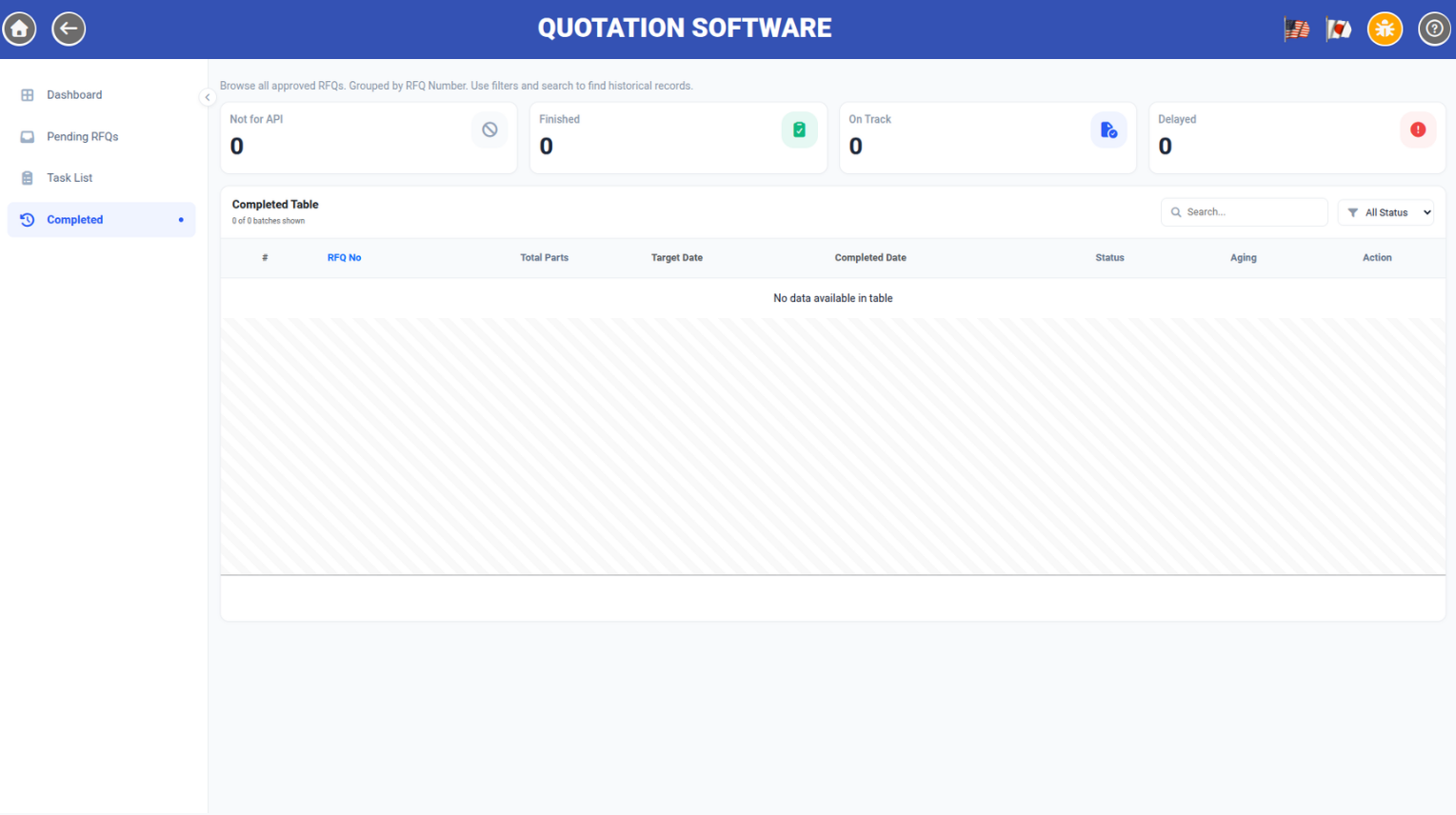Image resolution: width=1456 pixels, height=815 pixels.
Task: Sort by RFQ No column header
Action: point(344,258)
